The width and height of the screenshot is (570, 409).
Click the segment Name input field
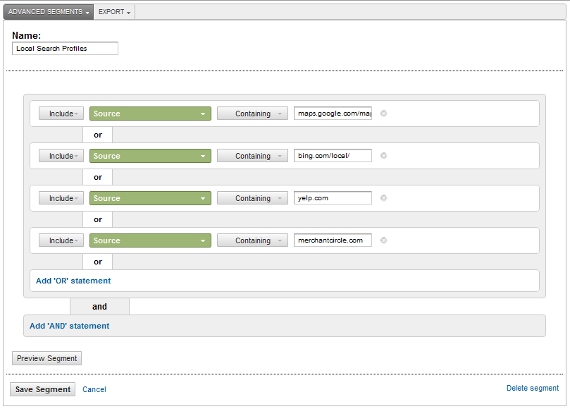65,48
